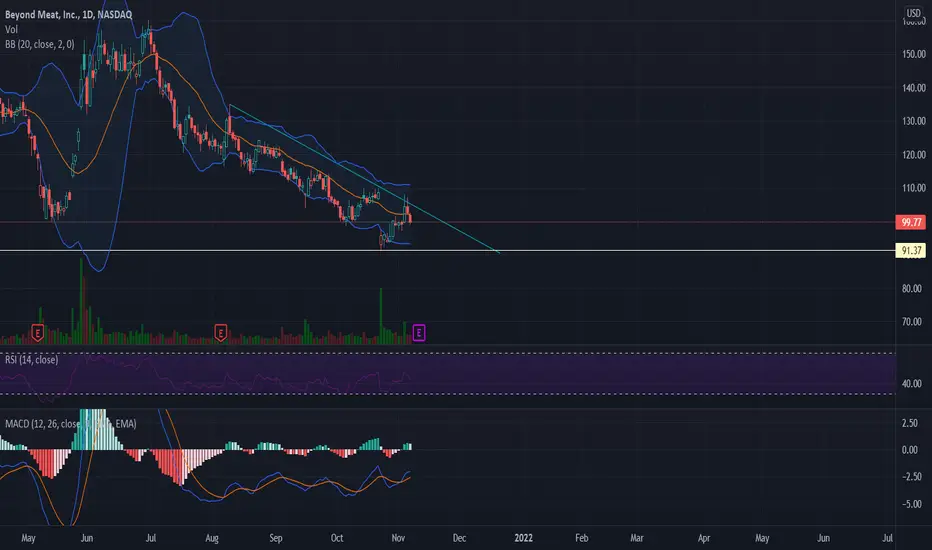This screenshot has width=932, height=550.
Task: Click the RSI 40.00 scale label
Action: click(x=912, y=384)
